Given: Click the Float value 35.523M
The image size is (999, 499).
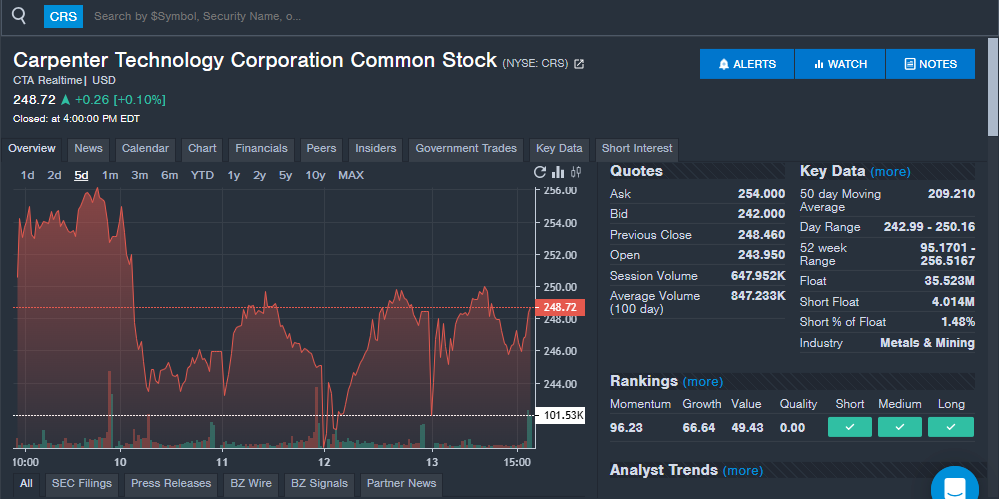Looking at the screenshot, I should [949, 281].
